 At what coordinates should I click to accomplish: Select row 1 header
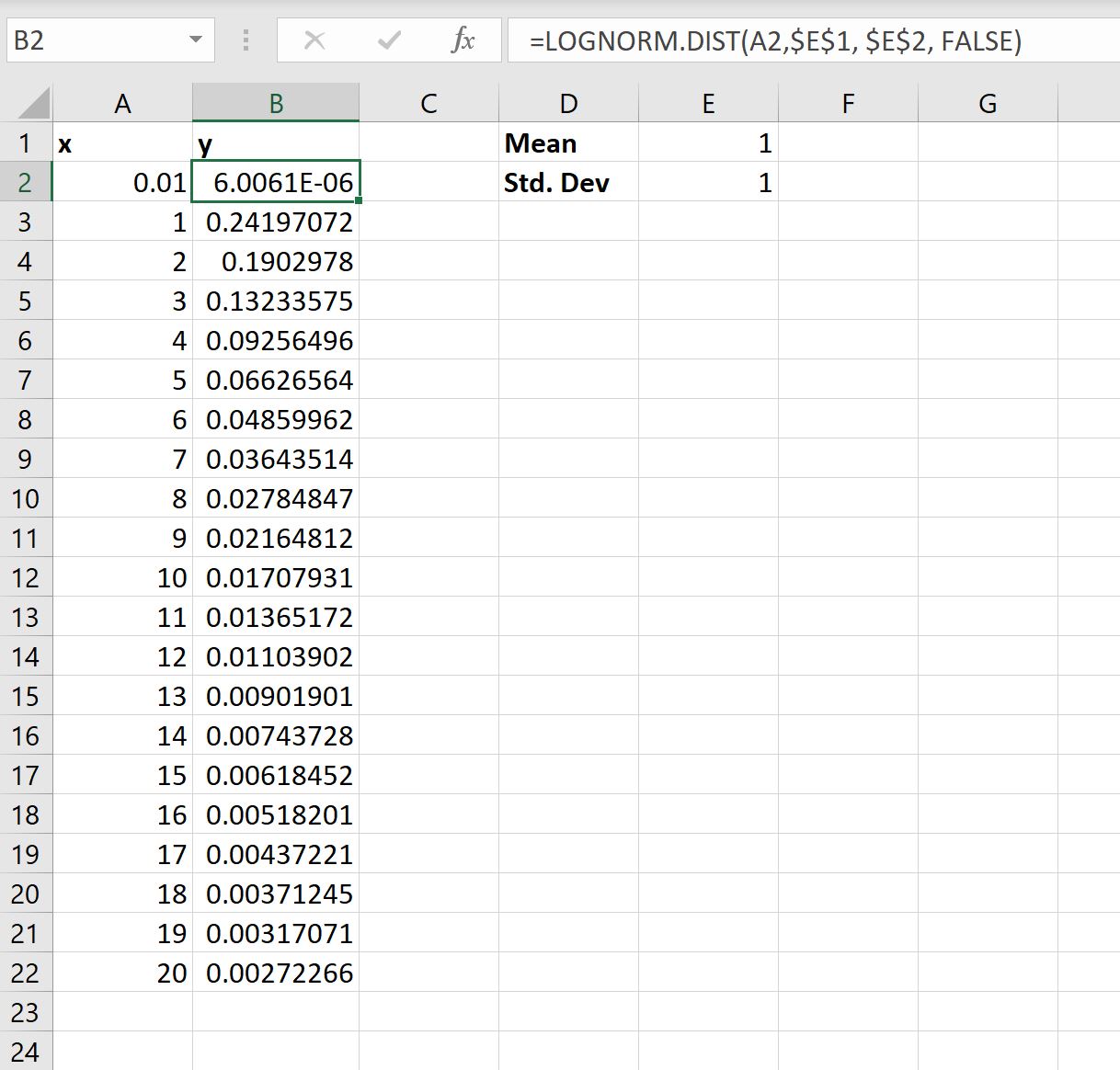[26, 143]
